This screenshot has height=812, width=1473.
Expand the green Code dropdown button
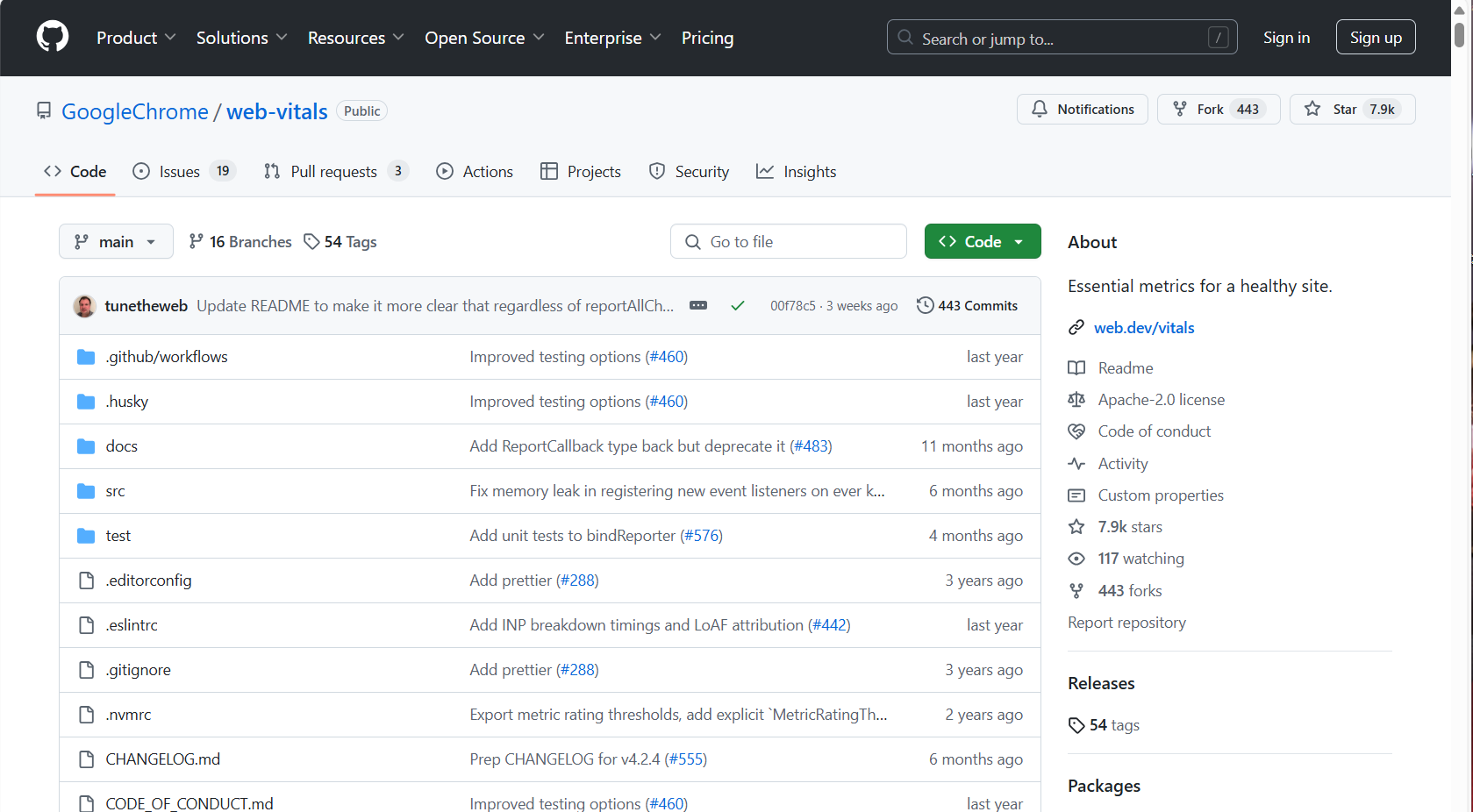[x=983, y=241]
